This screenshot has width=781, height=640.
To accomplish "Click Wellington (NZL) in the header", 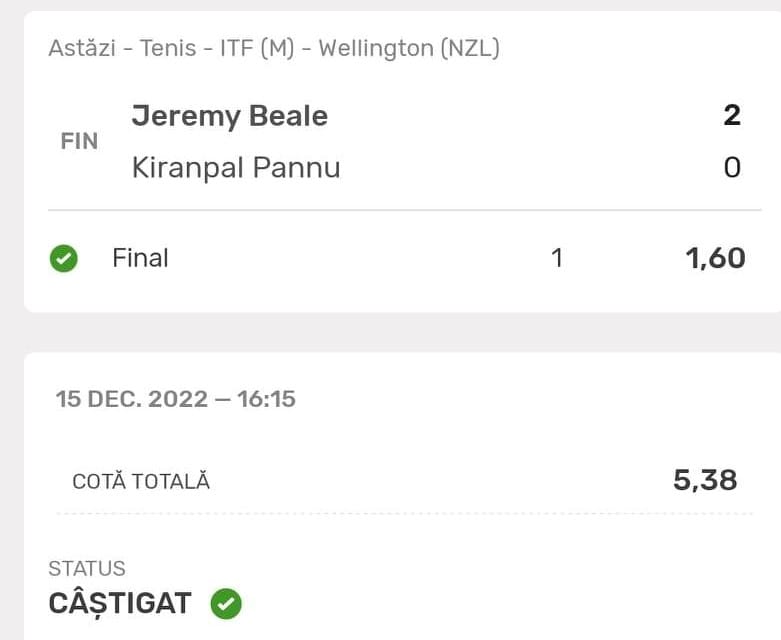I will click(x=409, y=48).
